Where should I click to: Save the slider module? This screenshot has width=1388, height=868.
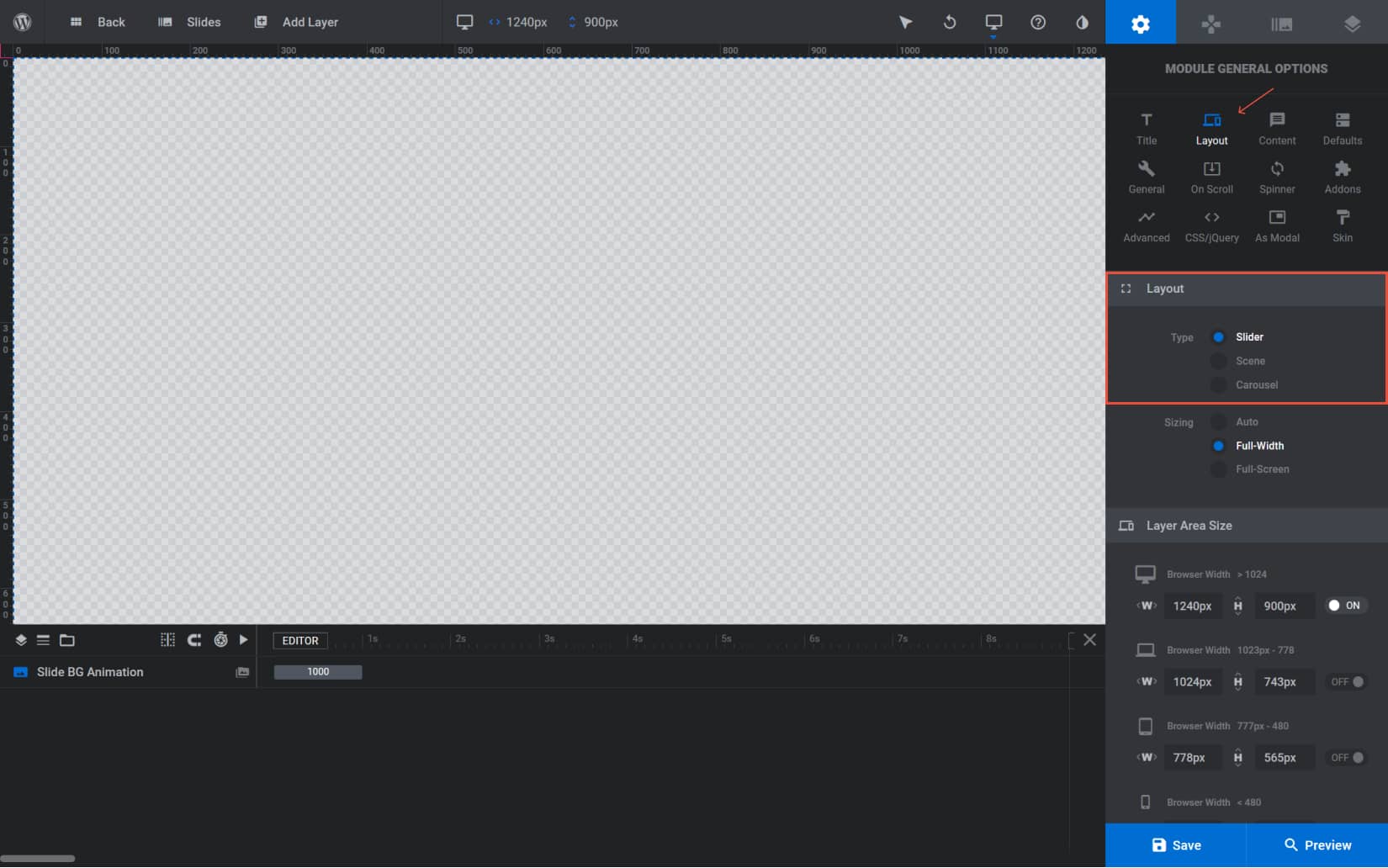(1174, 844)
